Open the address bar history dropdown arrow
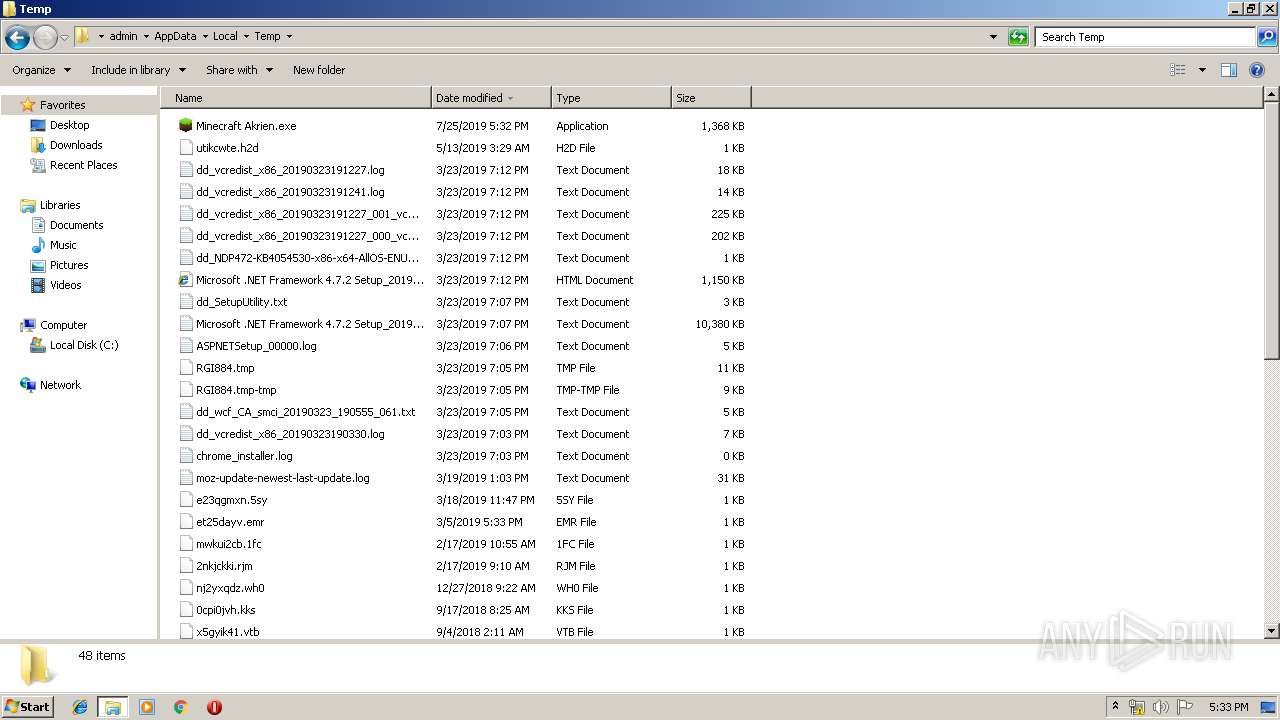 (993, 37)
